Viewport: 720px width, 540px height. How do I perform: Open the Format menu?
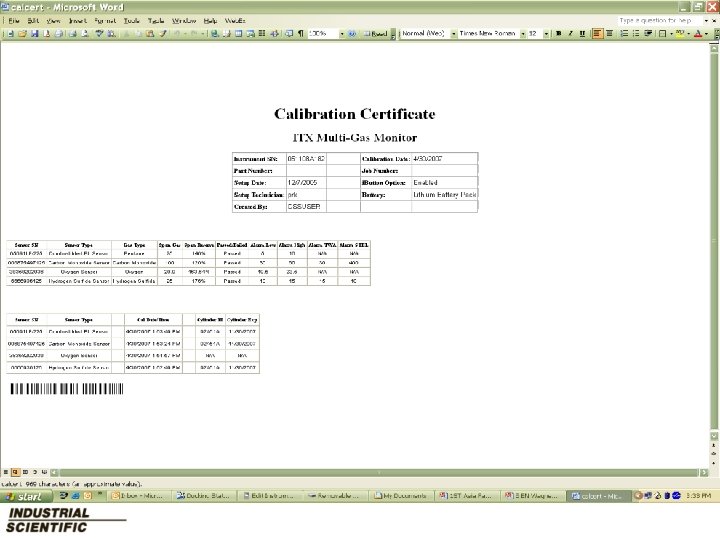pyautogui.click(x=105, y=21)
